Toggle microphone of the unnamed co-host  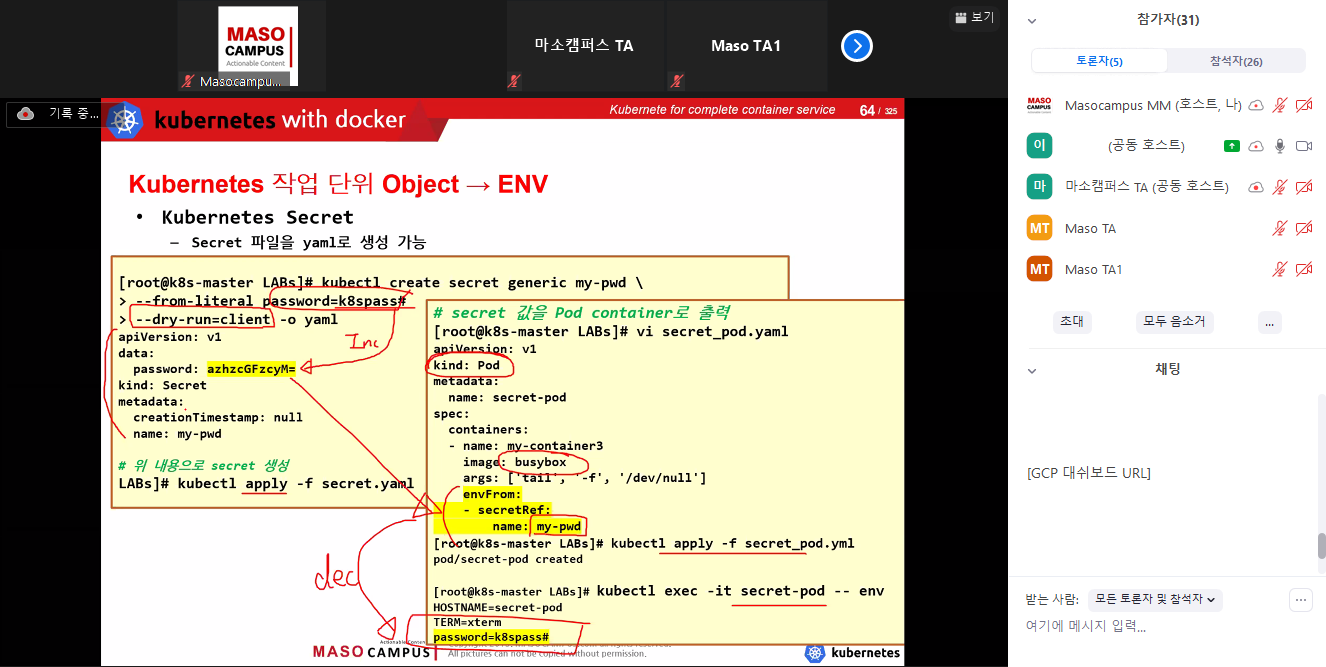click(x=1279, y=146)
